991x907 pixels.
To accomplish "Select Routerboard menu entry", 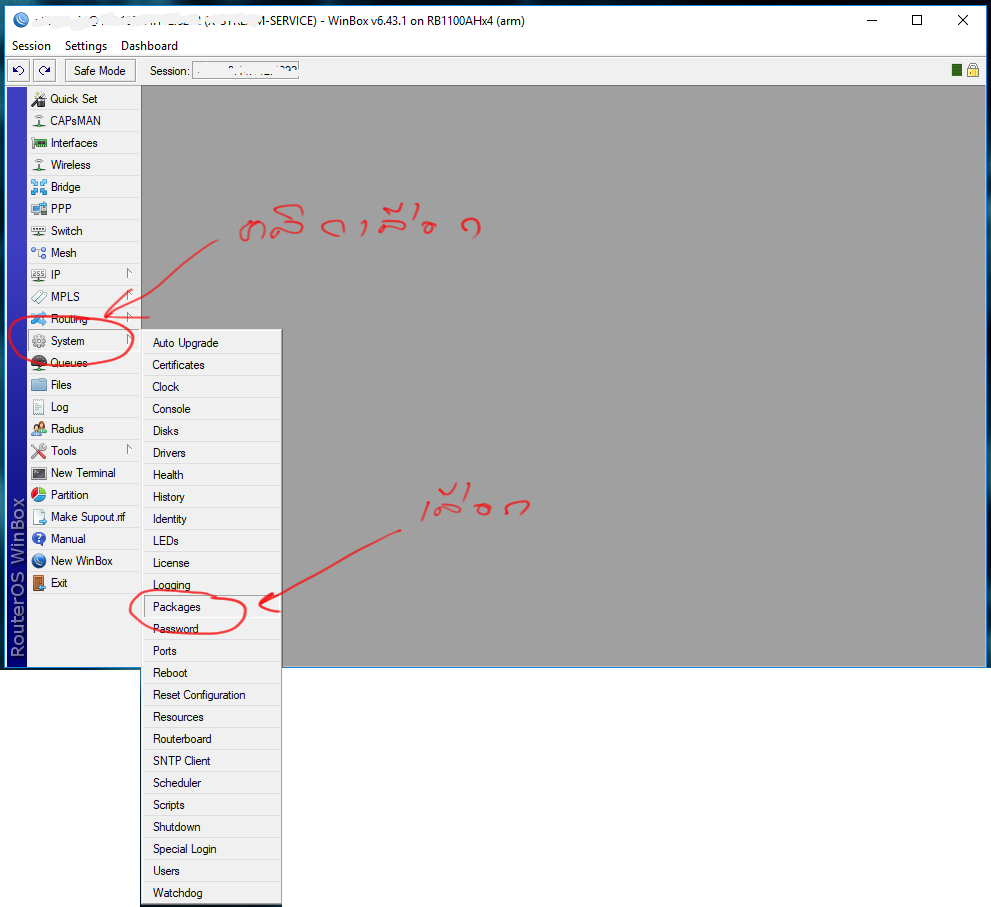I will [x=212, y=739].
